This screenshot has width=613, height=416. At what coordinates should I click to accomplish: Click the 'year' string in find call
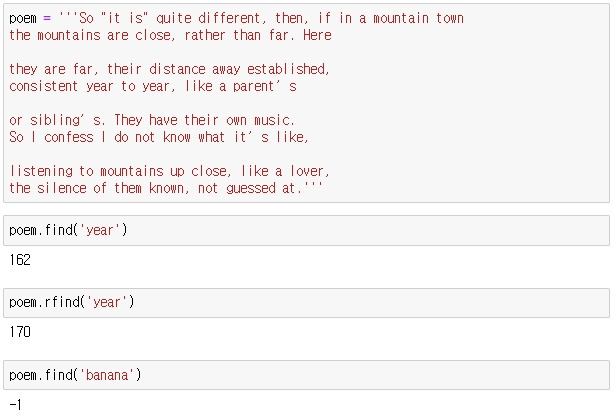(100, 230)
